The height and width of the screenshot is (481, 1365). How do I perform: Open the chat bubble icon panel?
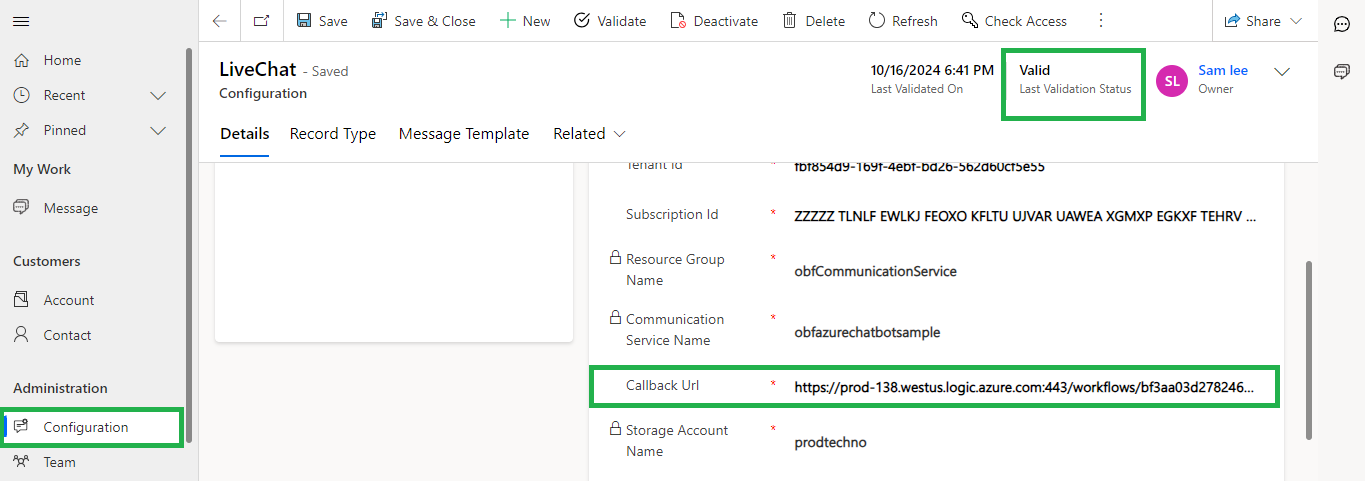coord(1342,23)
